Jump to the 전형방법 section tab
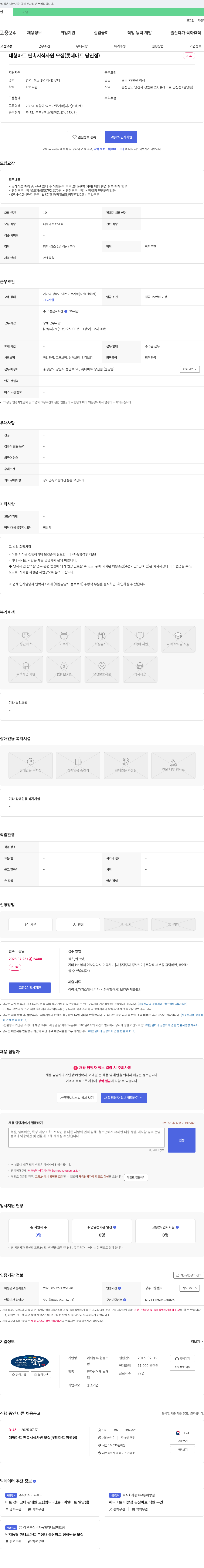 click(158, 46)
